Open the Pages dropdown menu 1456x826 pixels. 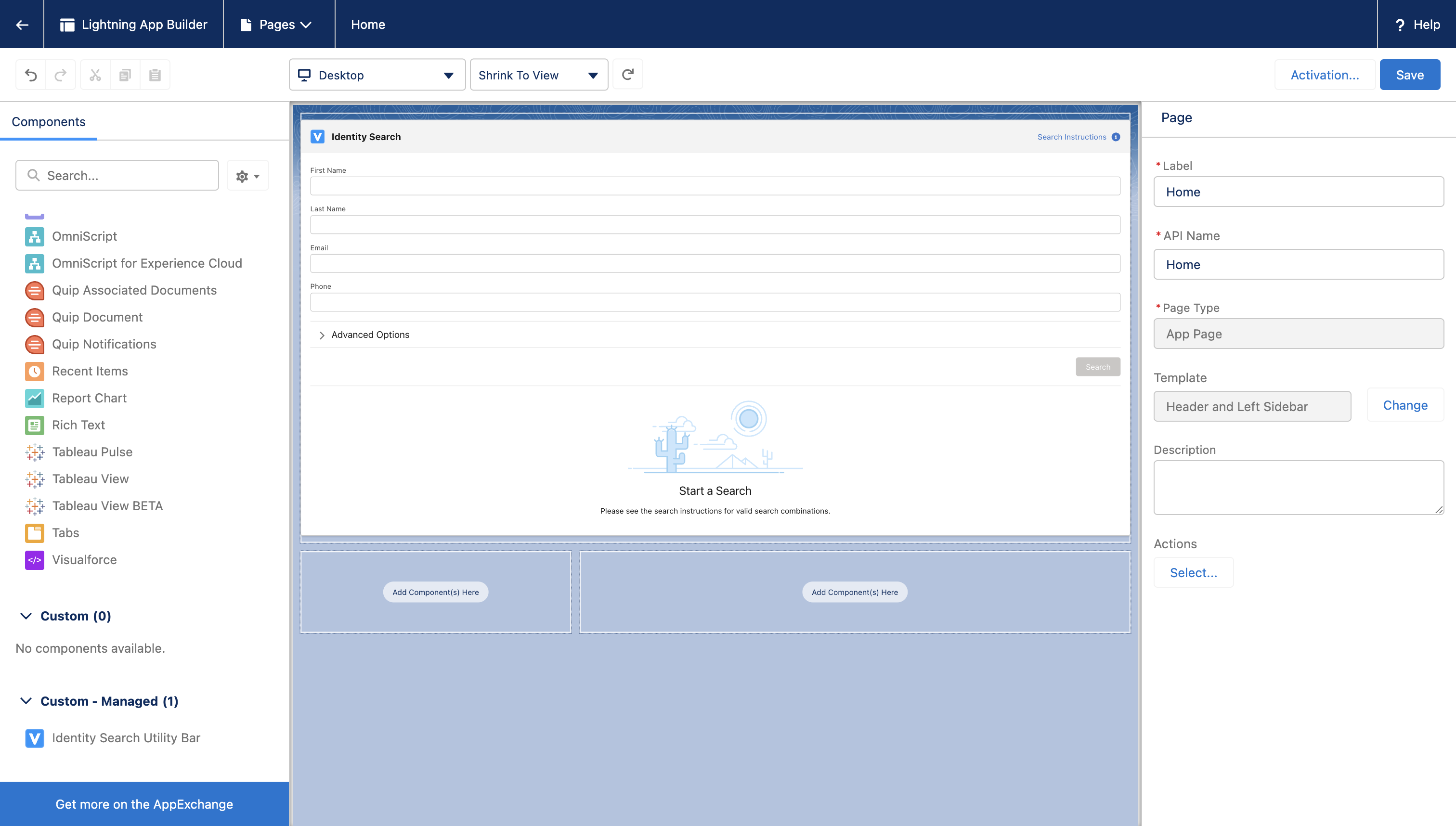click(276, 25)
